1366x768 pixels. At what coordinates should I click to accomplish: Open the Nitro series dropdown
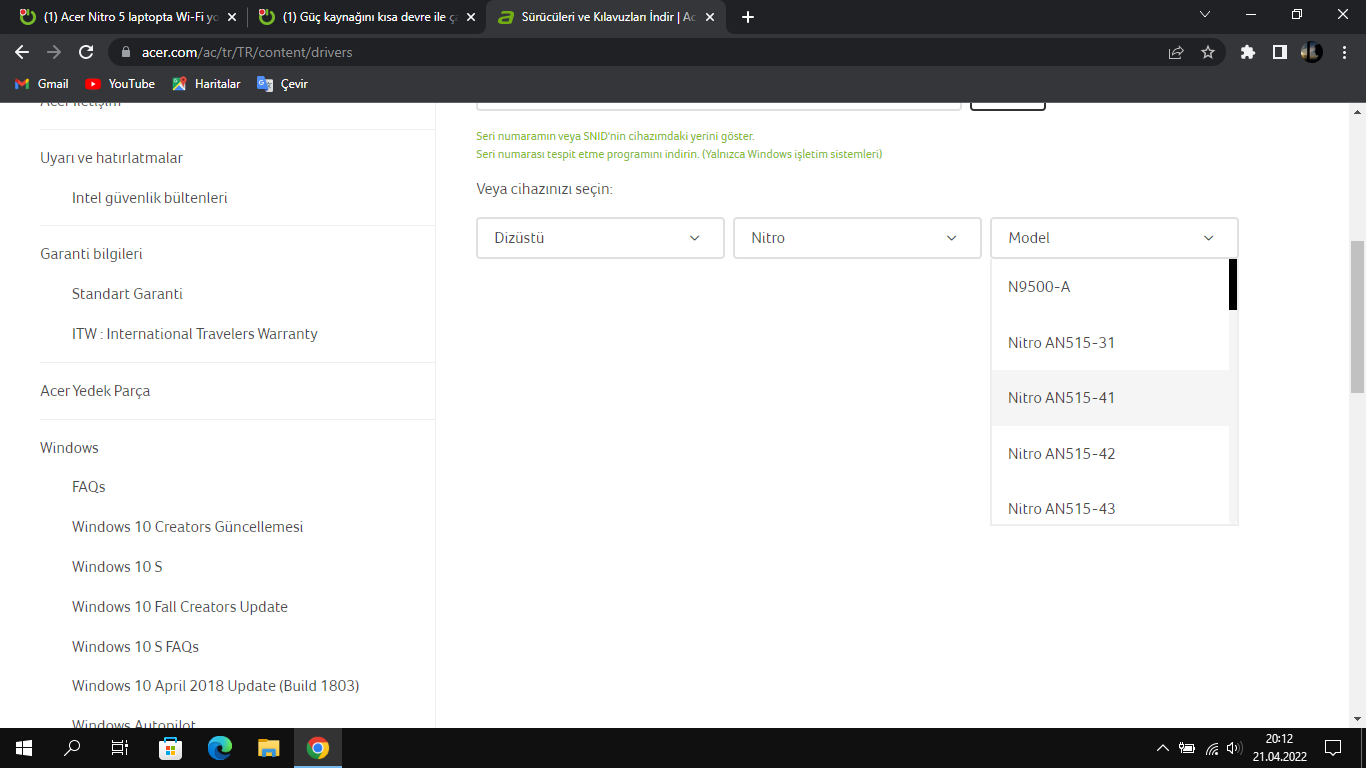coord(857,238)
